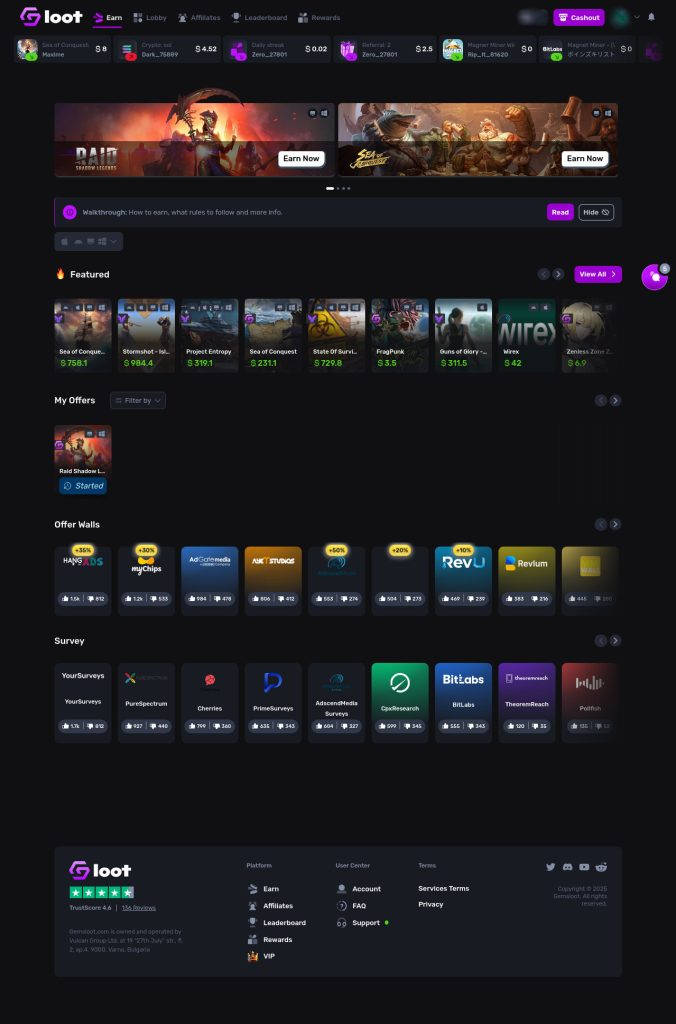The width and height of the screenshot is (676, 1024).
Task: Select the last banner carousel dot
Action: point(349,188)
